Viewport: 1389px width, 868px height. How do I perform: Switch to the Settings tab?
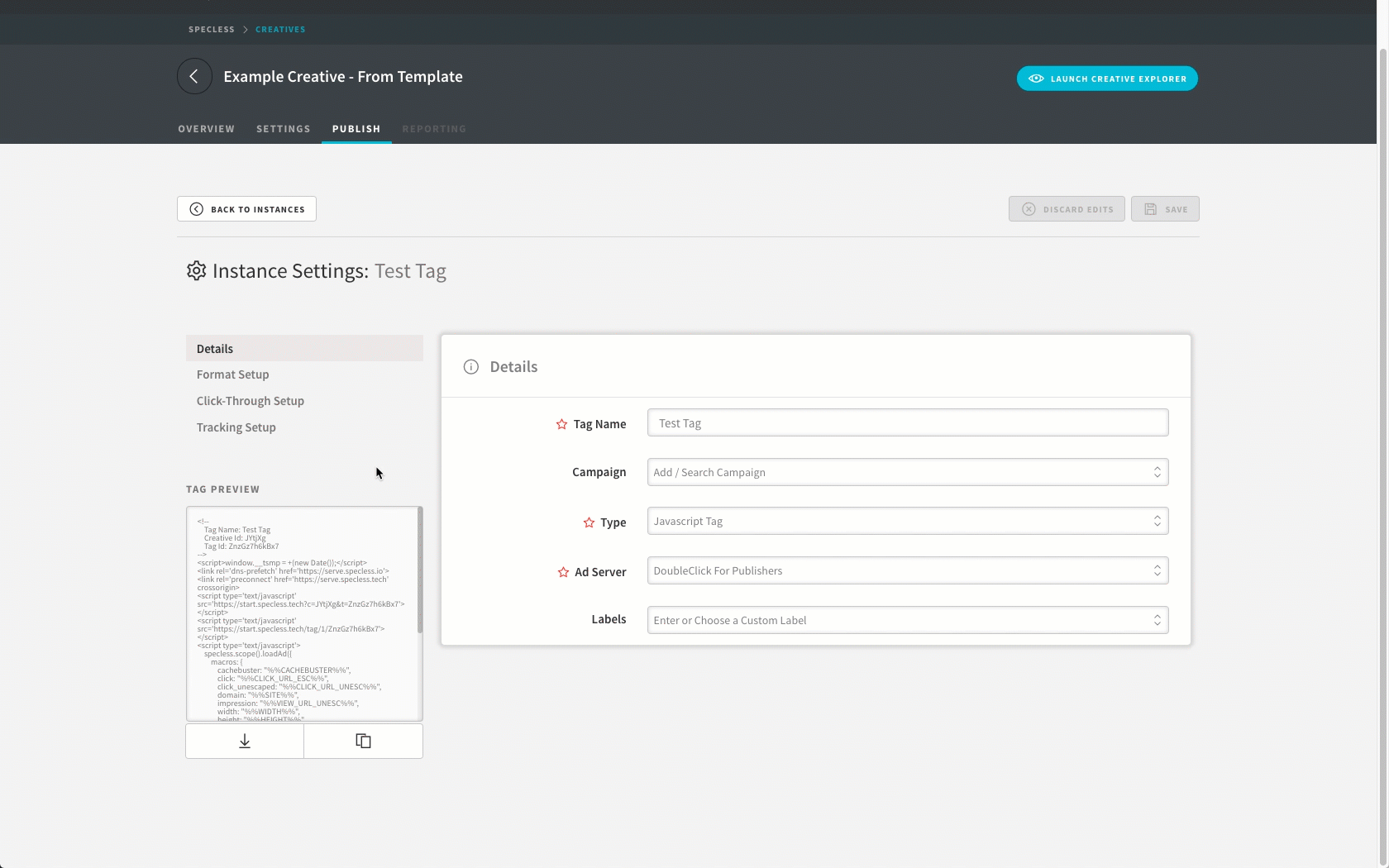pos(284,129)
